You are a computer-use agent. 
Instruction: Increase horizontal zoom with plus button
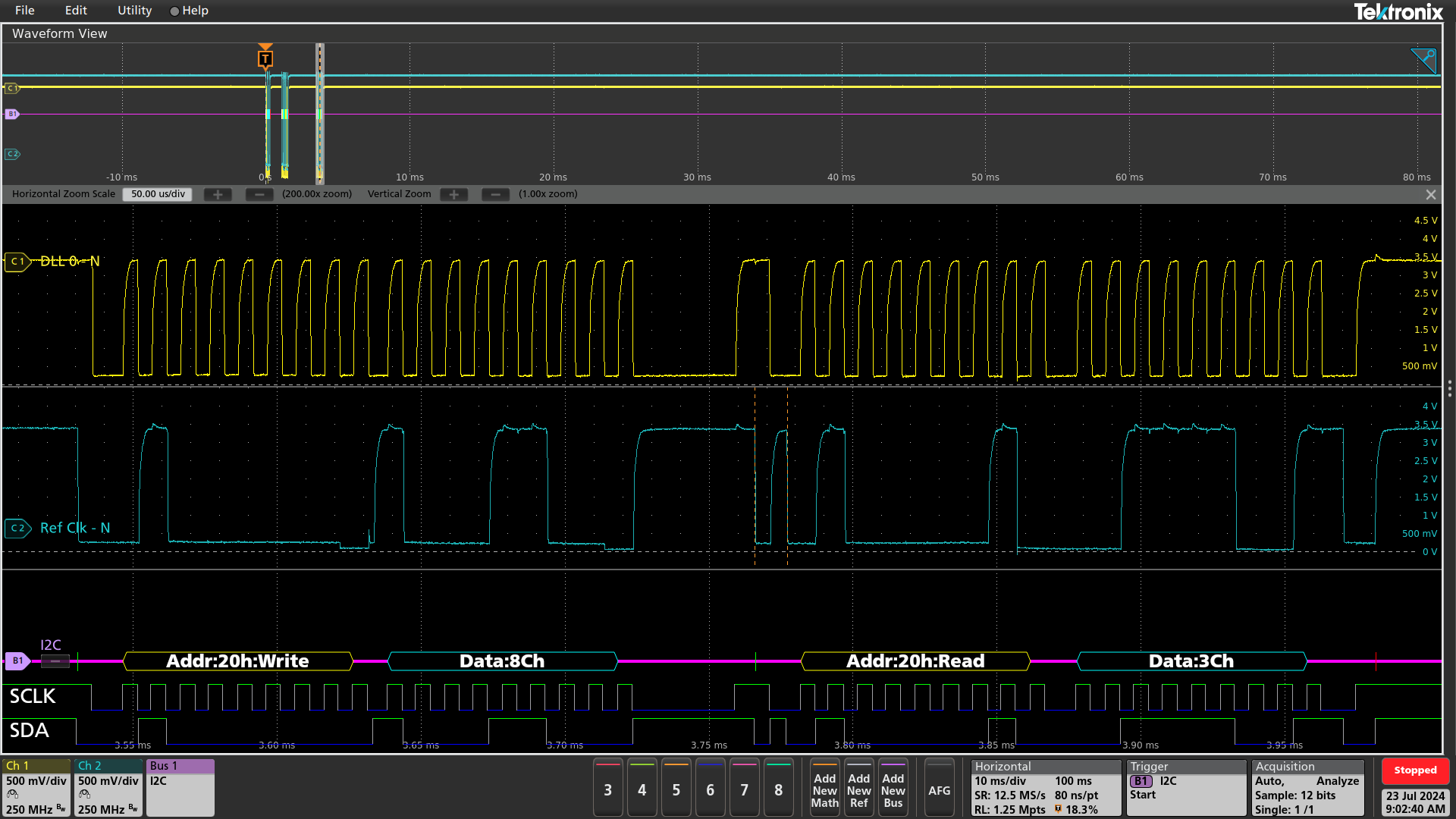coord(218,195)
